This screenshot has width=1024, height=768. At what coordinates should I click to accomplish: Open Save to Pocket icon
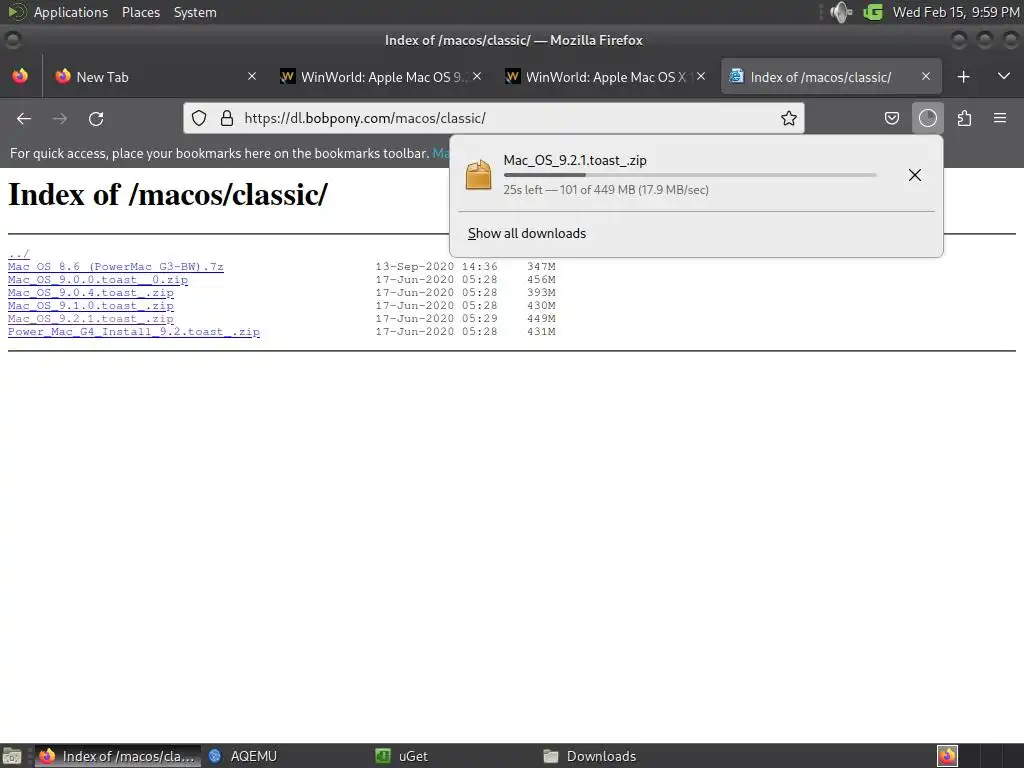891,118
